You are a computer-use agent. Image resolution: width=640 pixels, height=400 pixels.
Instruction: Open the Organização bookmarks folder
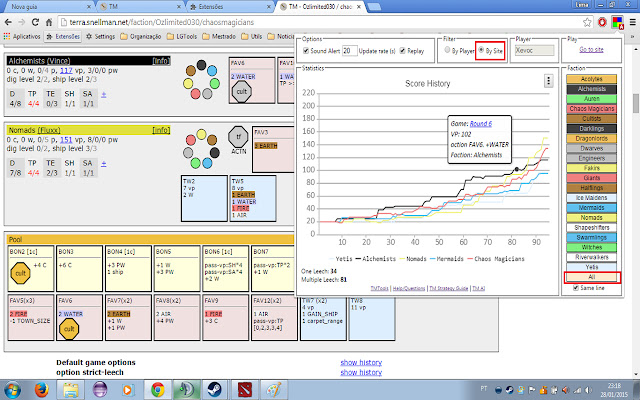(141, 36)
